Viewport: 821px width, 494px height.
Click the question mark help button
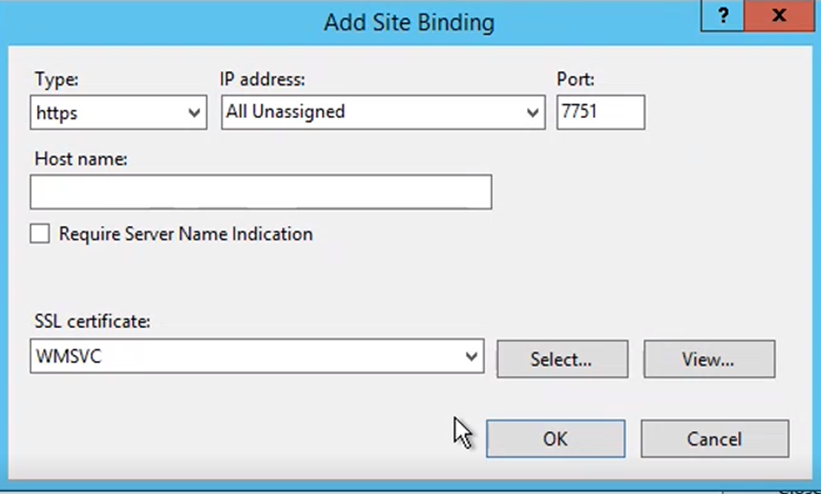(x=722, y=16)
